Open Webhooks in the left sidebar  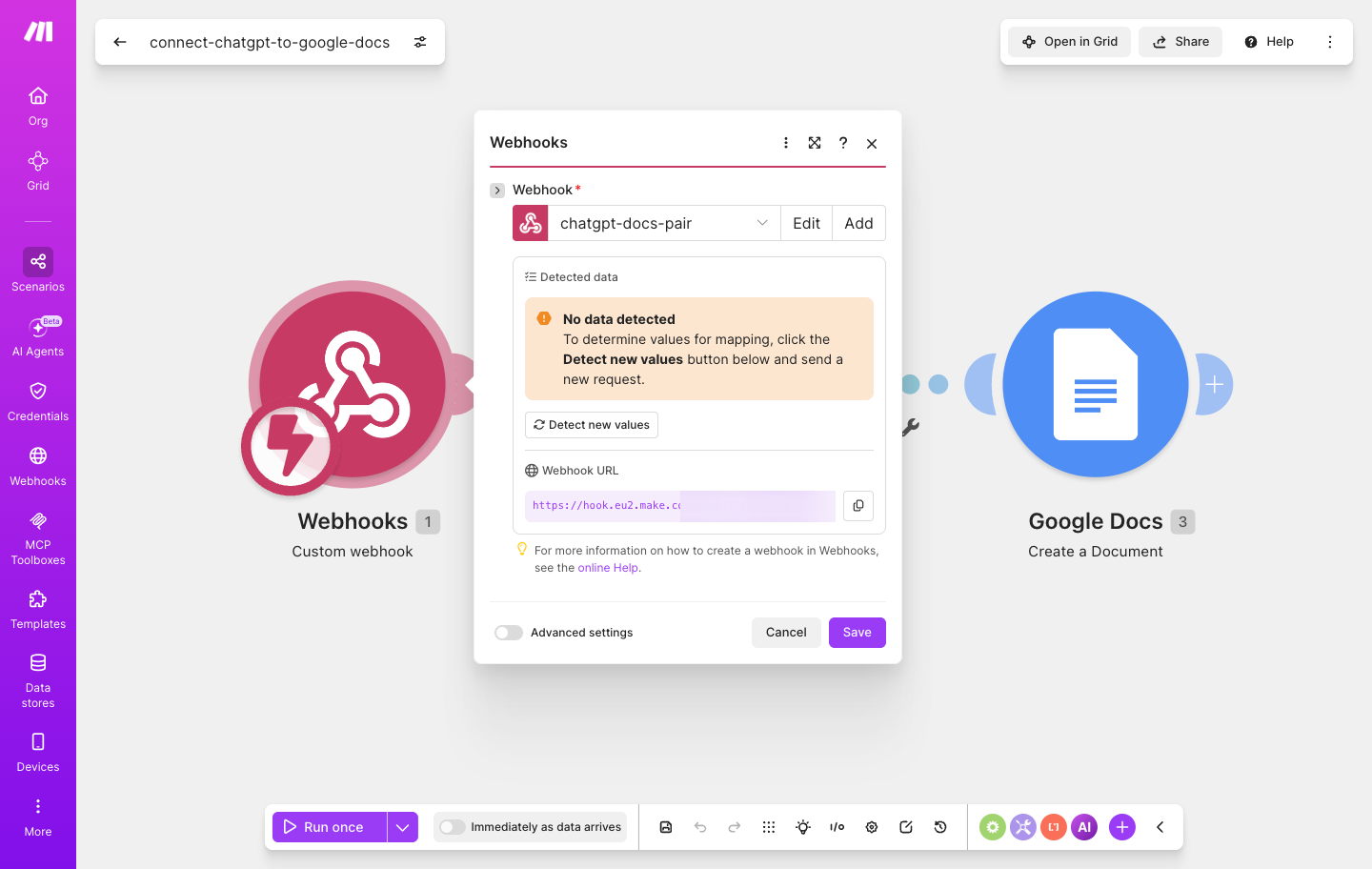pyautogui.click(x=38, y=466)
